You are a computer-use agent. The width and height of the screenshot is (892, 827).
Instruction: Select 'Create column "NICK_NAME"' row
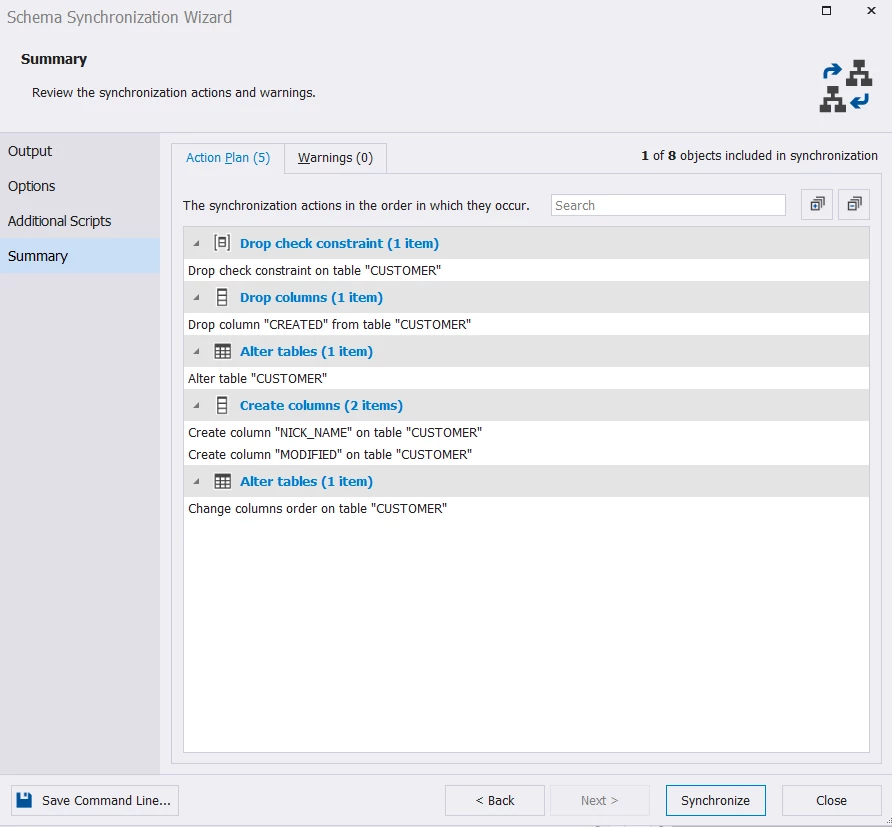click(x=526, y=432)
